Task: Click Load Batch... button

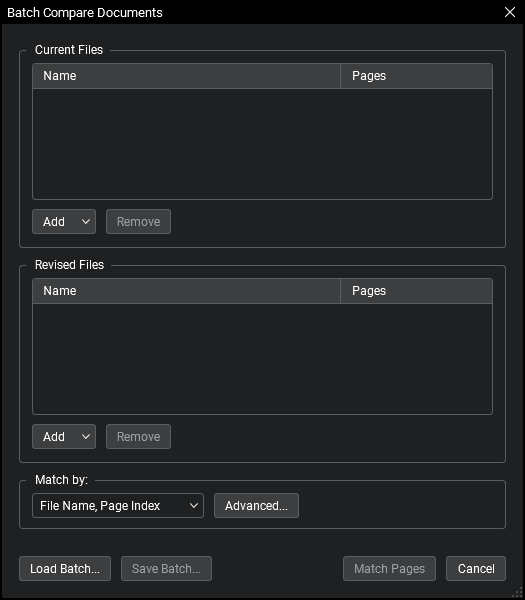Action: tap(65, 568)
